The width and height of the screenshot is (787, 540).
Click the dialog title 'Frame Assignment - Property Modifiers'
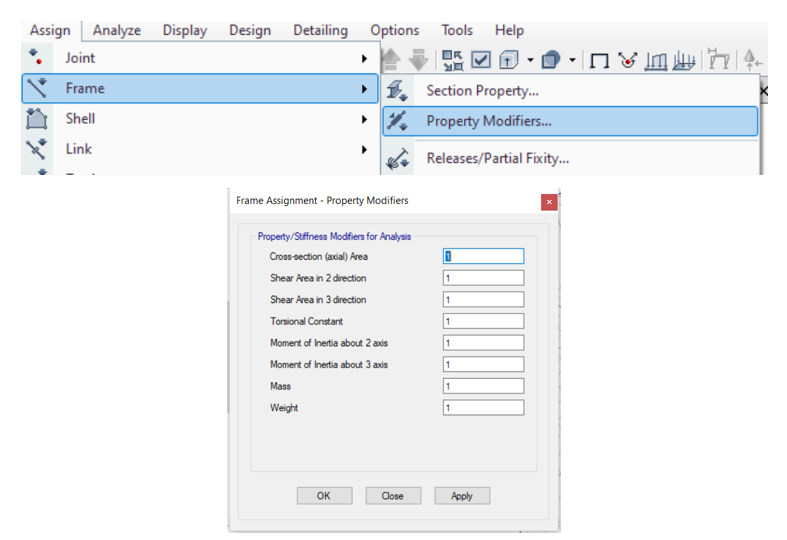coord(322,200)
